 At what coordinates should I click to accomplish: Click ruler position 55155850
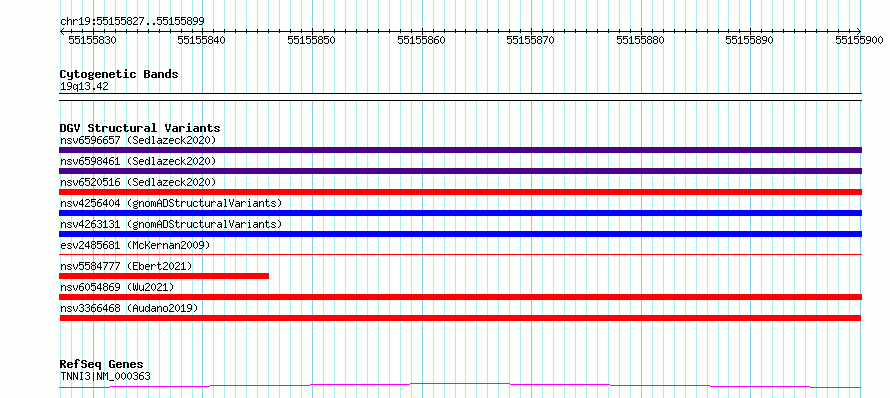point(312,40)
